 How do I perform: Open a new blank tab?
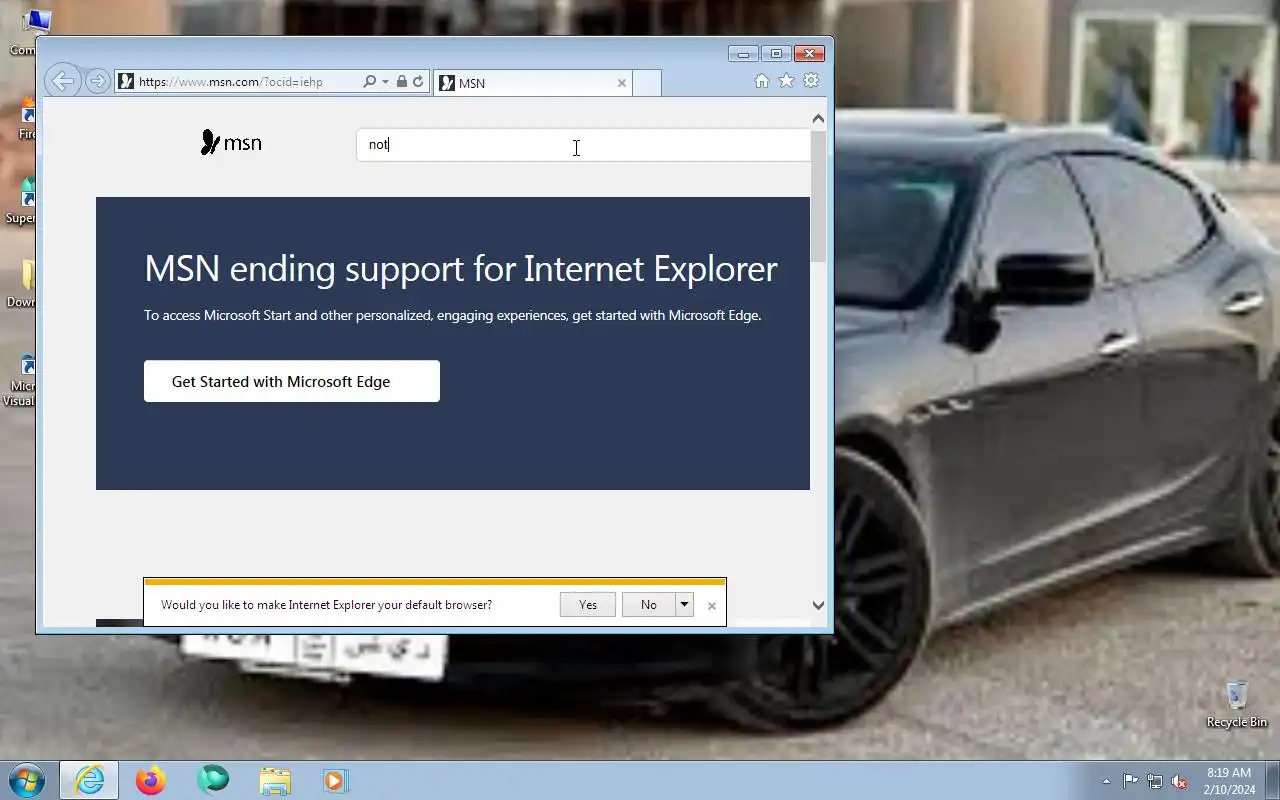pyautogui.click(x=647, y=83)
